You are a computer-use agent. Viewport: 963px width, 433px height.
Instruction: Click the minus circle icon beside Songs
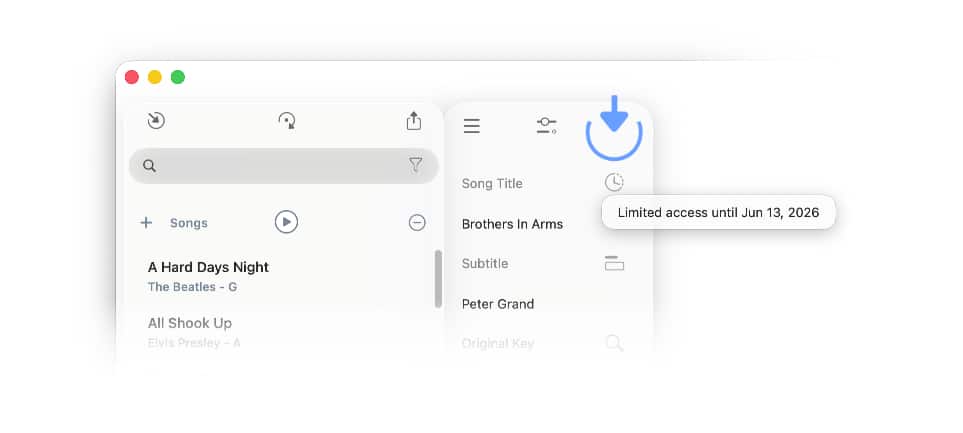coord(417,222)
